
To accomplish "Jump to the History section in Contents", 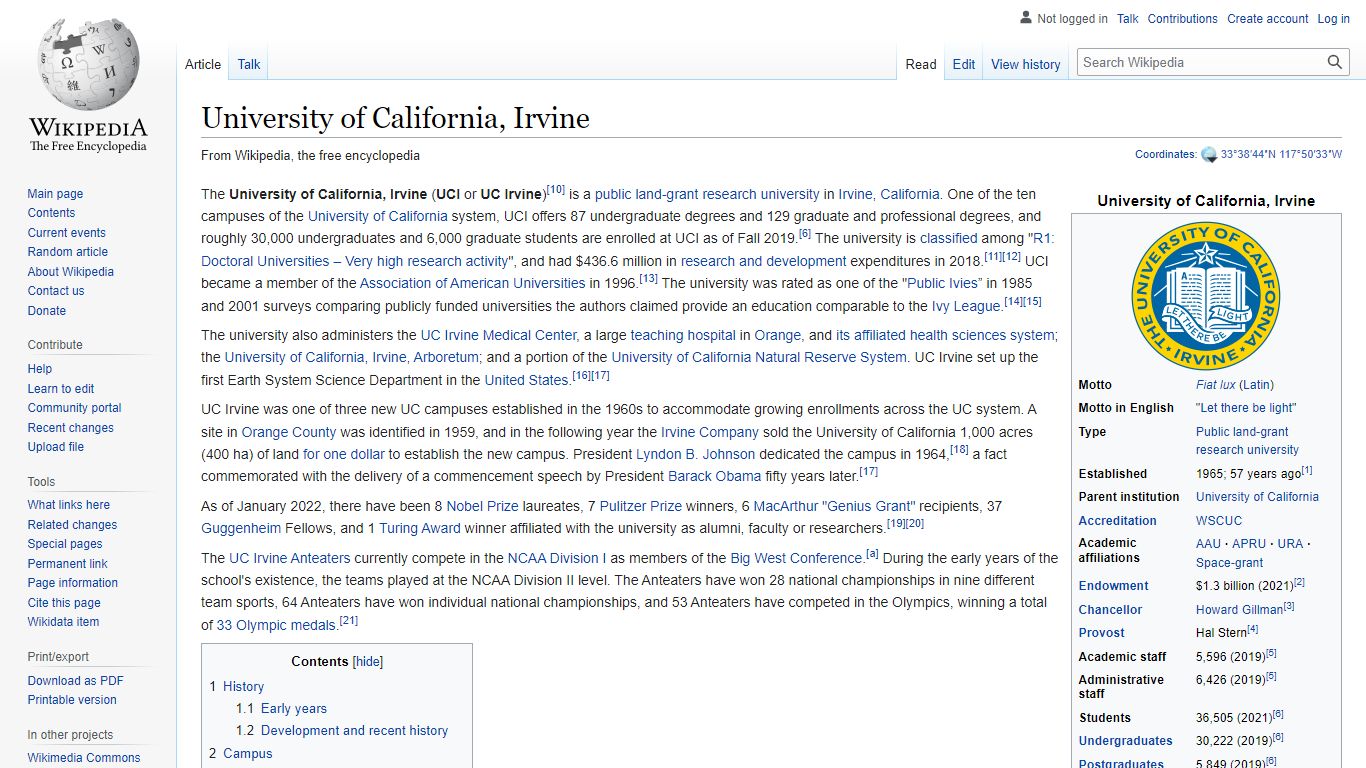I will 243,686.
